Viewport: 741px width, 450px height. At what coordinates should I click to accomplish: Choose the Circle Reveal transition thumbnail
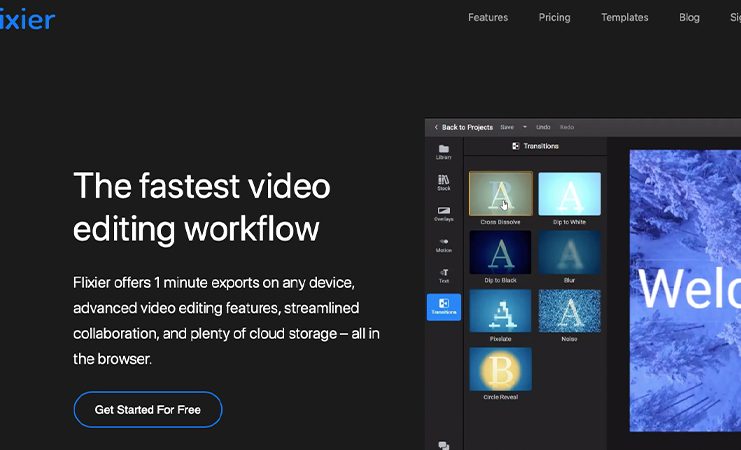(500, 369)
